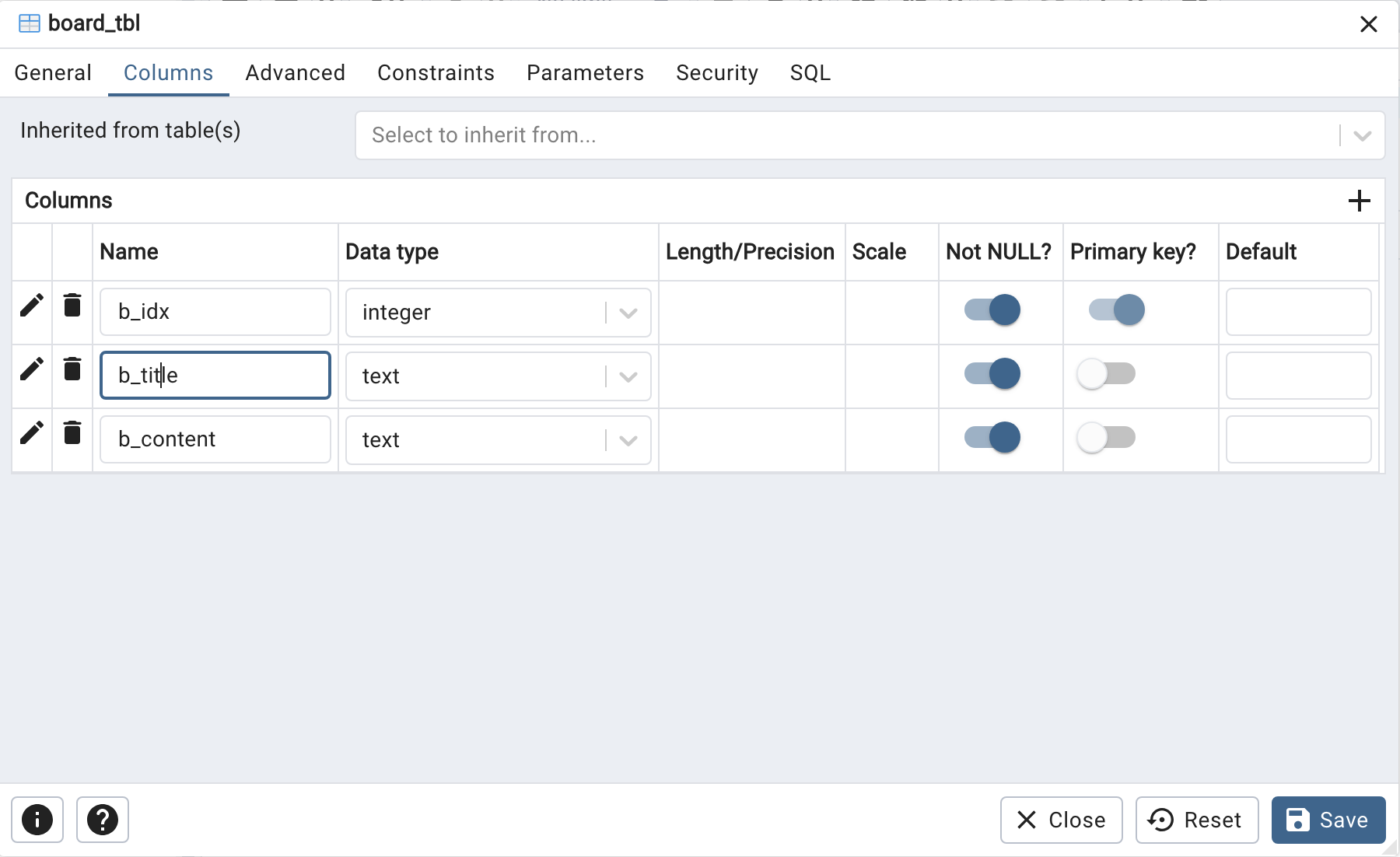Expand the inherit from table dropdown
The height and width of the screenshot is (857, 1400).
pos(1362,135)
